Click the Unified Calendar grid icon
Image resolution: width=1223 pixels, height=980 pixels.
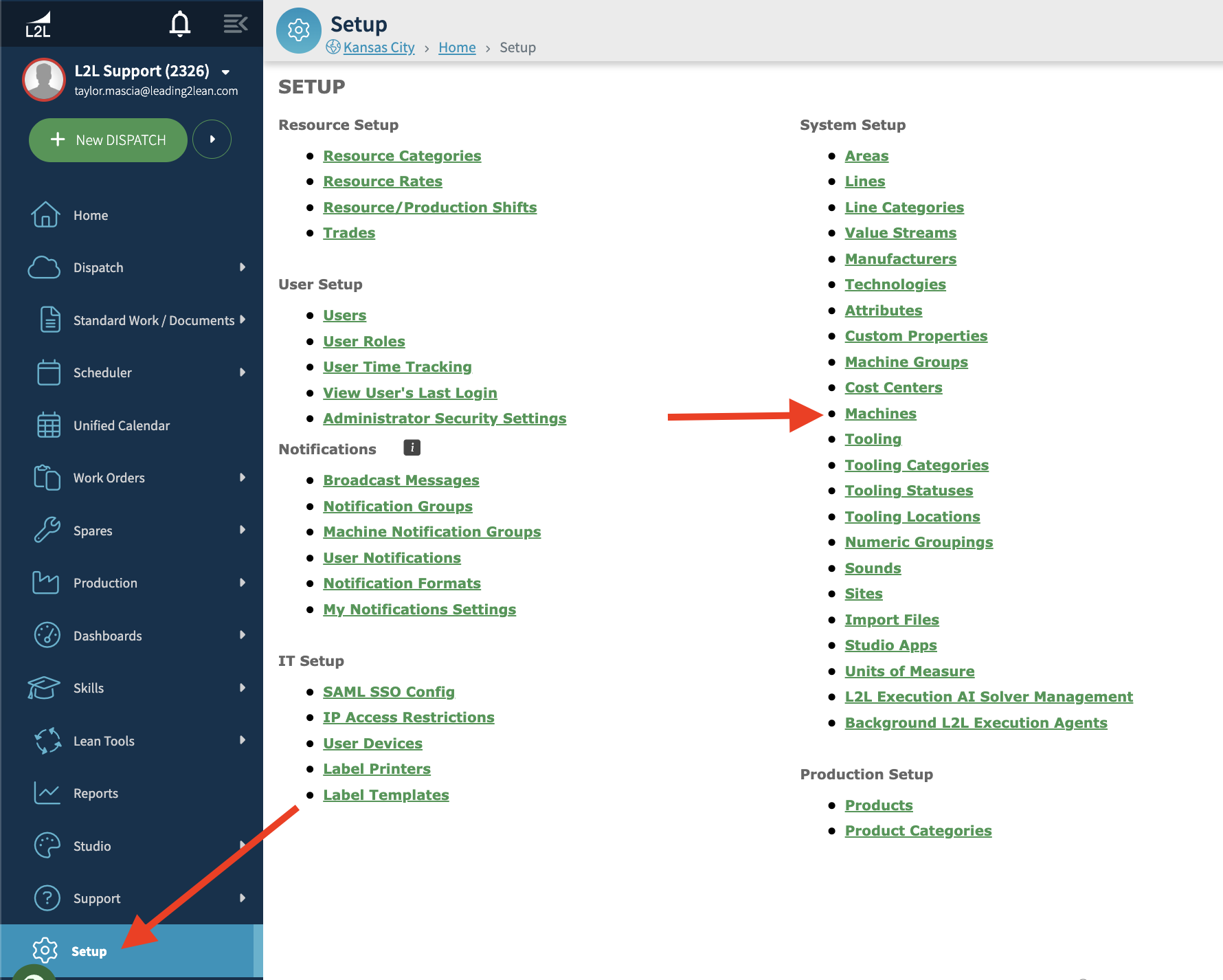[x=49, y=425]
